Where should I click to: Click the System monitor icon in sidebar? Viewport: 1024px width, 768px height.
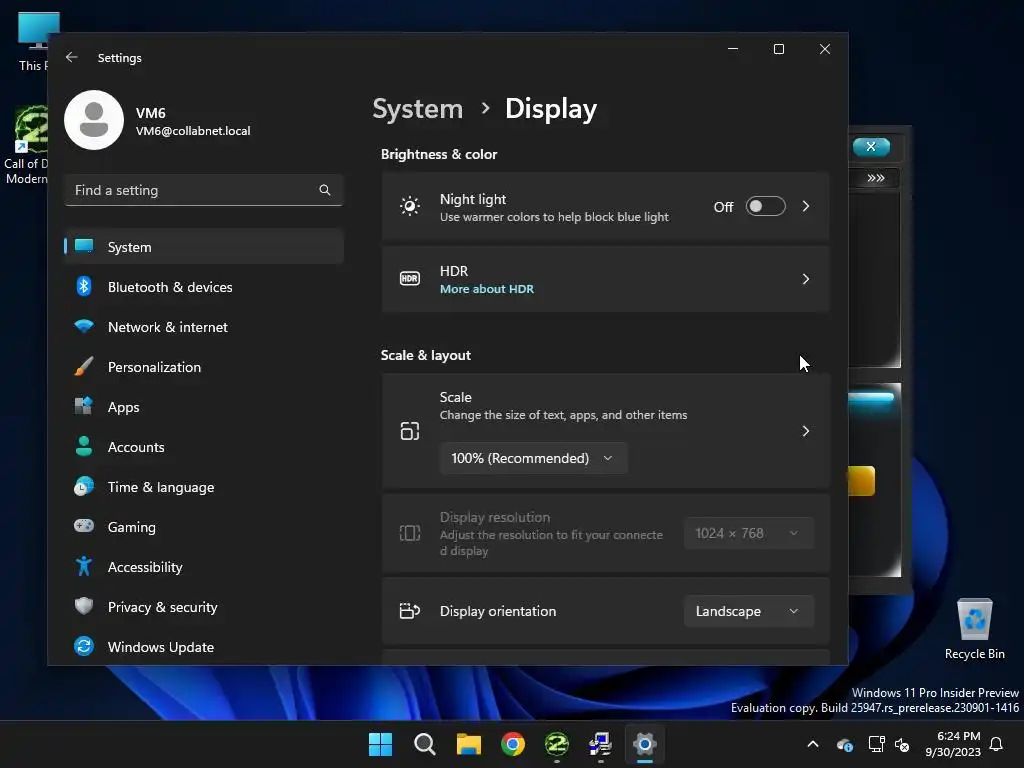pos(84,246)
